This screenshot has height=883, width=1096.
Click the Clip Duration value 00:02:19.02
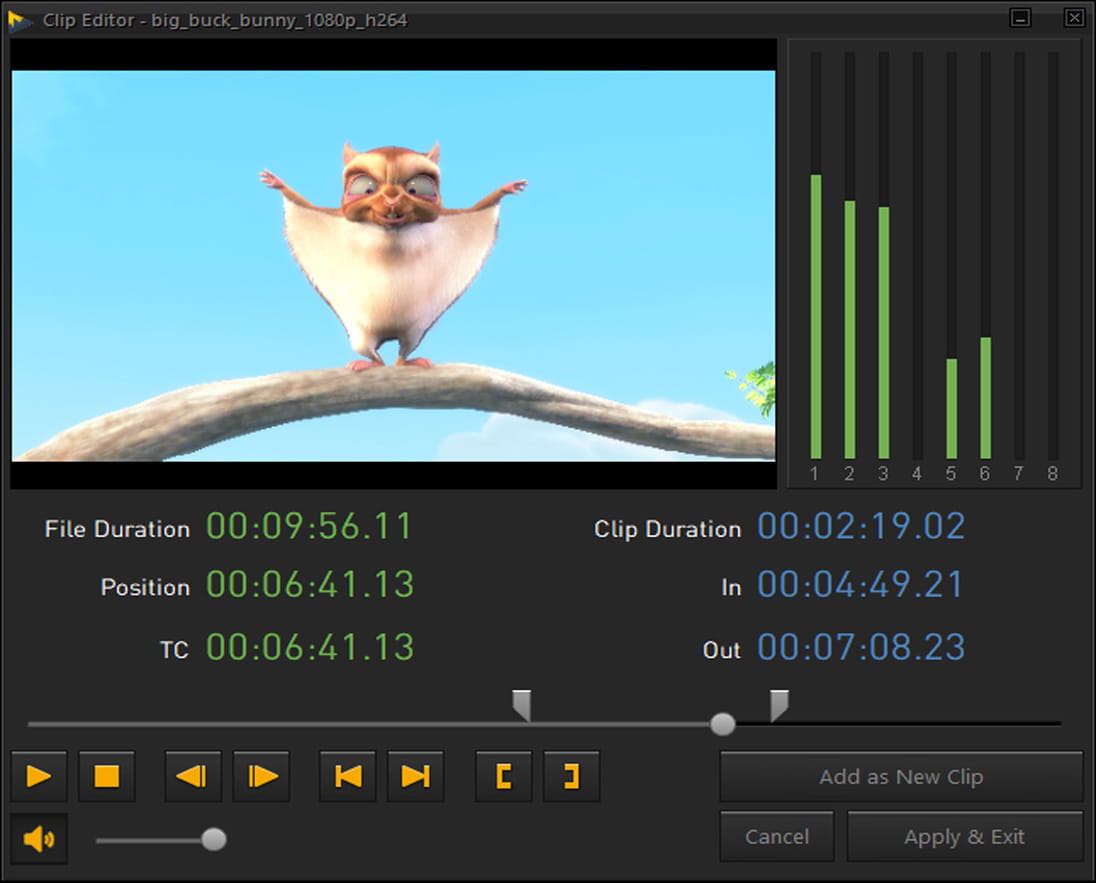[x=861, y=526]
